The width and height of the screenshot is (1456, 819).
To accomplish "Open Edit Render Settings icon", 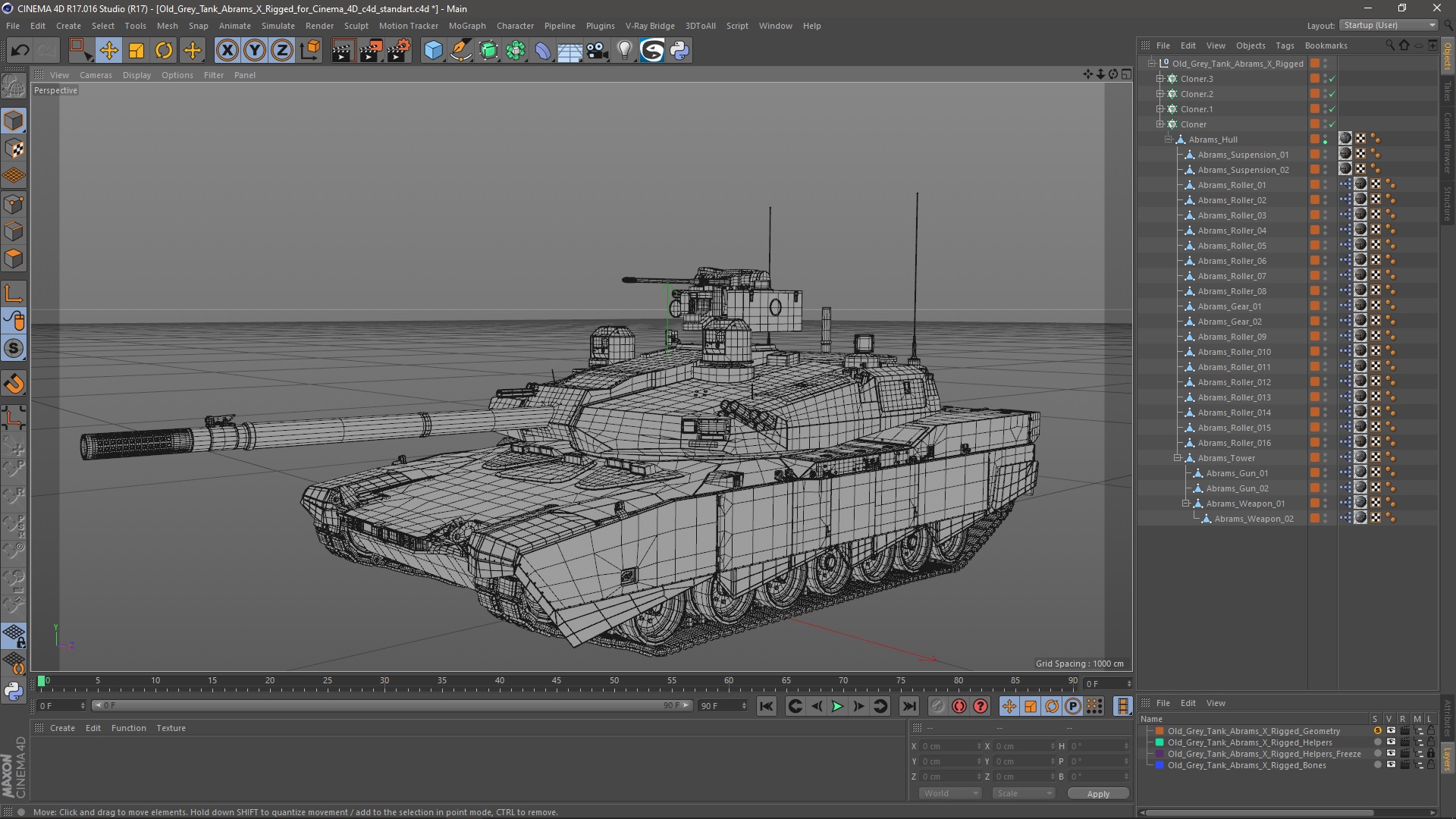I will [x=399, y=51].
